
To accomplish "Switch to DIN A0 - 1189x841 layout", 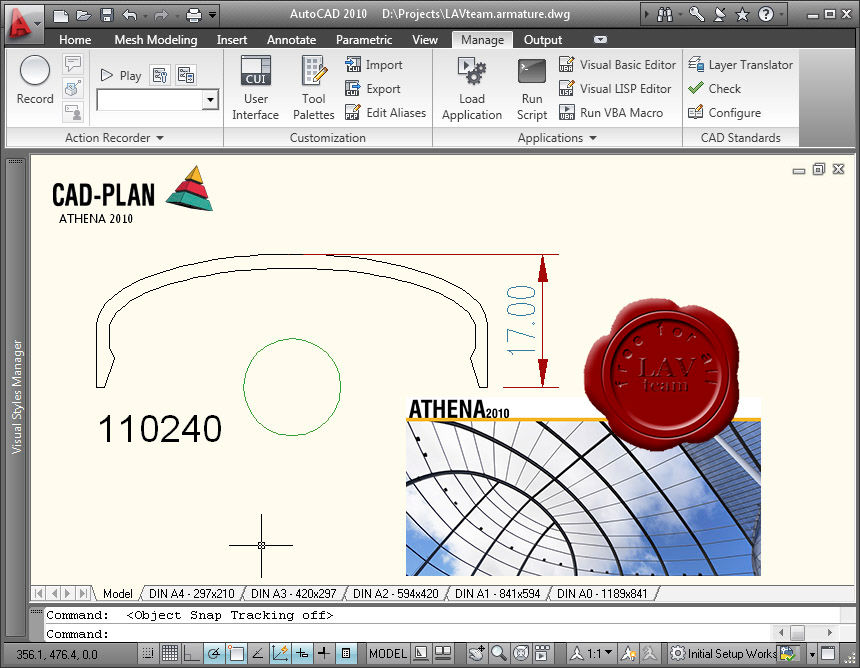I will click(x=602, y=593).
